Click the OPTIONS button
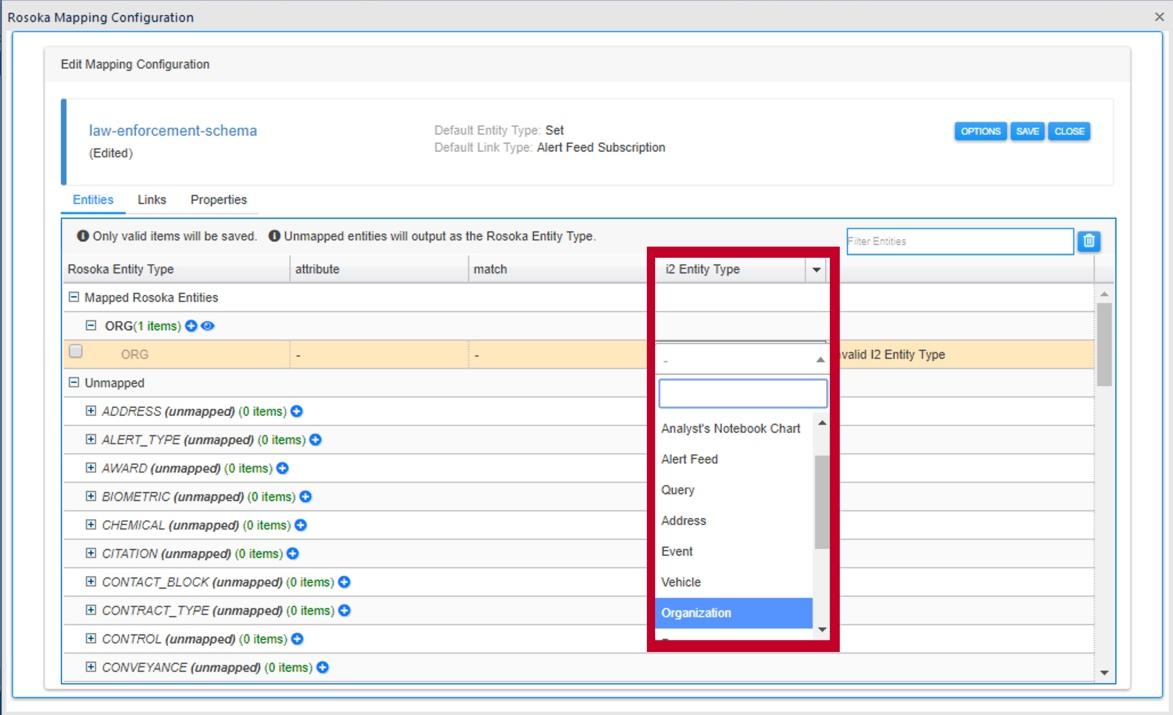1173x715 pixels. (980, 132)
